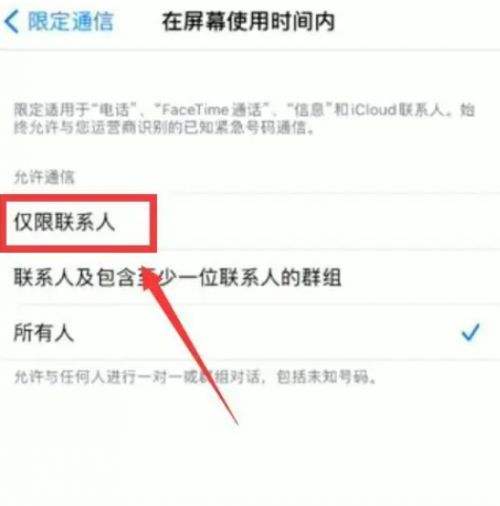Go back to 限定通信 via label
The image size is (500, 506).
[x=71, y=21]
